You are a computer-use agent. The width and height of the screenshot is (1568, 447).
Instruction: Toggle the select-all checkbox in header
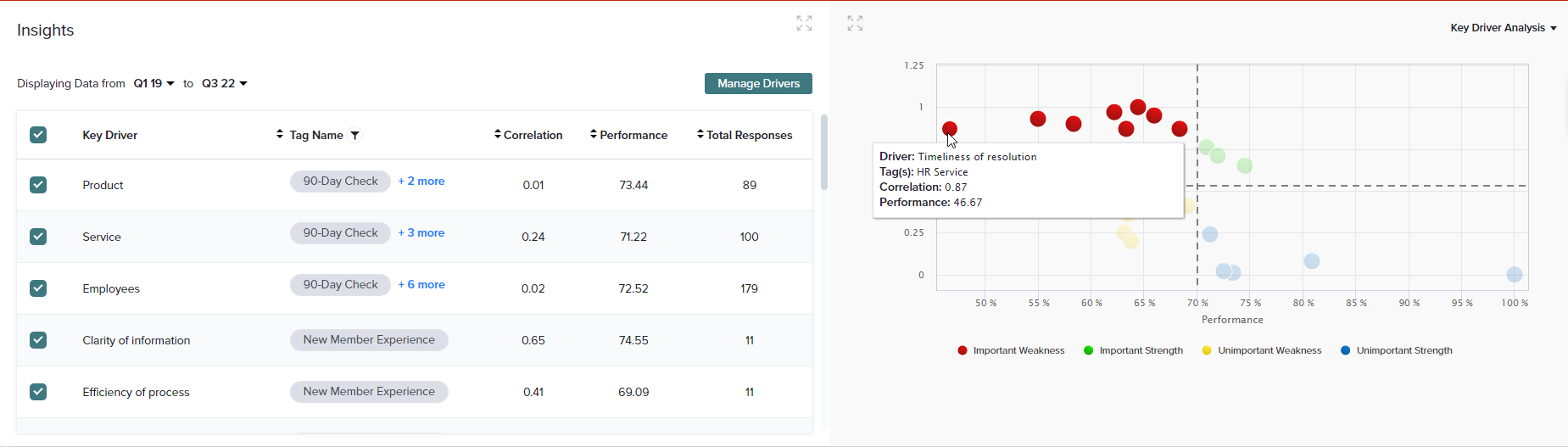point(38,135)
